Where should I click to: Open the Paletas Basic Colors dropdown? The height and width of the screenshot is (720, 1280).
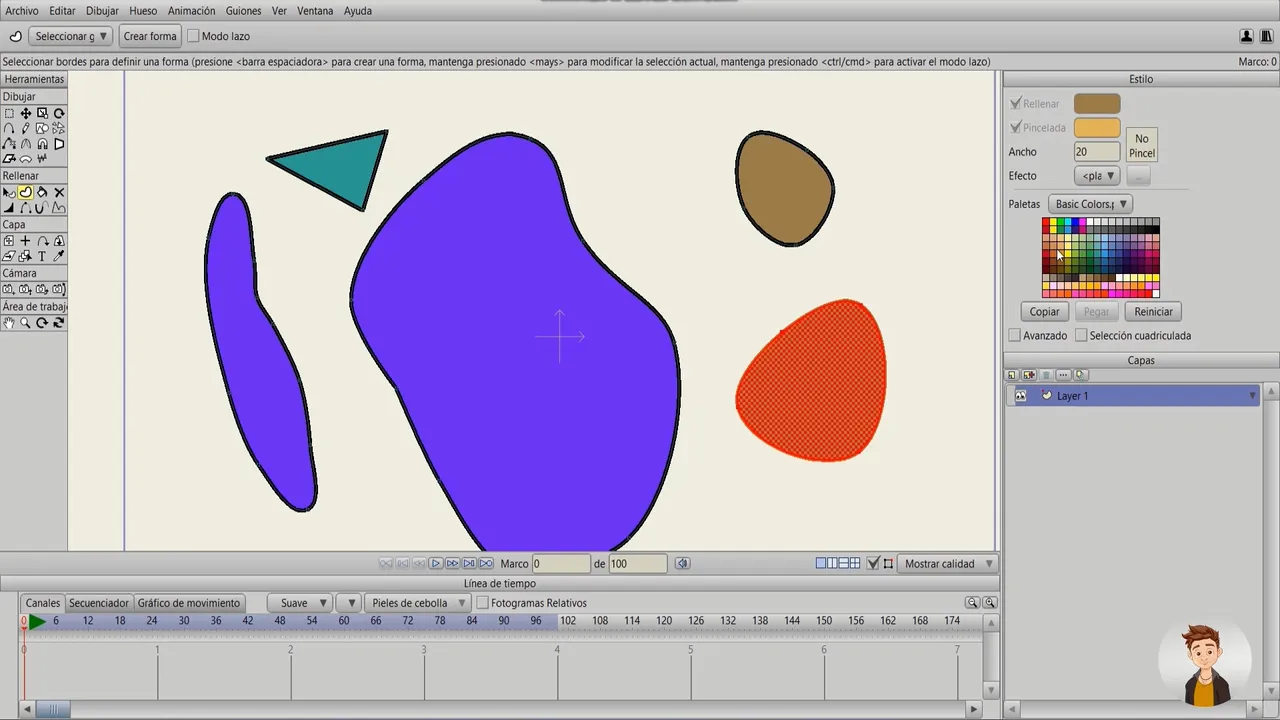point(1090,204)
